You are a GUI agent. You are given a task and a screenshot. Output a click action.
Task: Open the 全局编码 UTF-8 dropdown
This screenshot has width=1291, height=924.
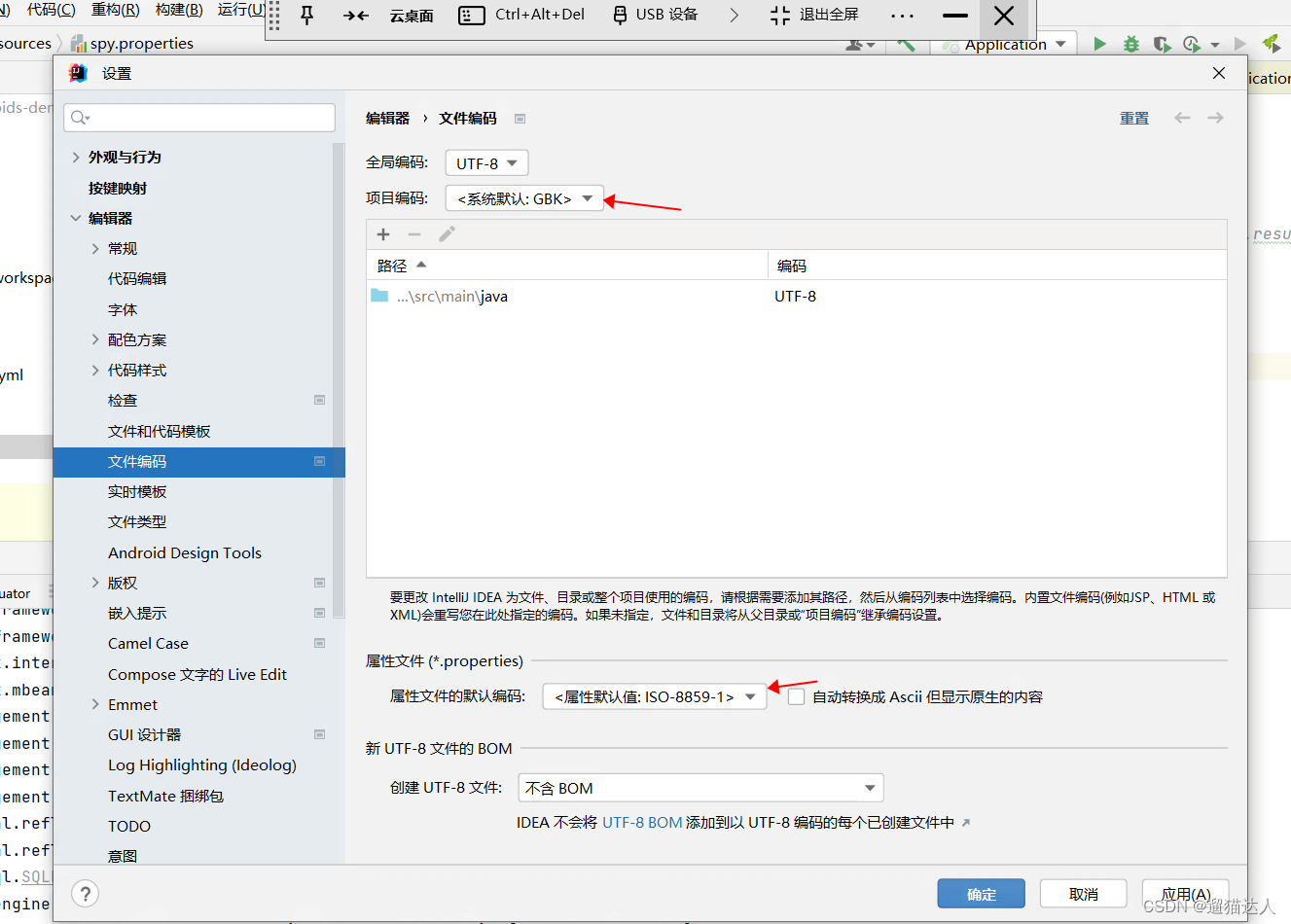pos(486,163)
